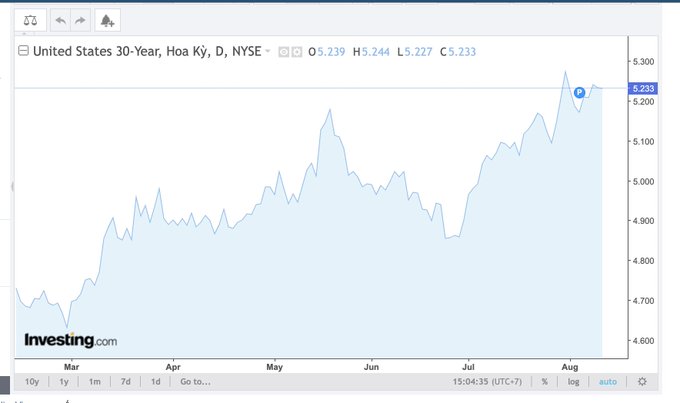The image size is (680, 403).
Task: Click the Mar label on time axis
Action: [x=72, y=367]
